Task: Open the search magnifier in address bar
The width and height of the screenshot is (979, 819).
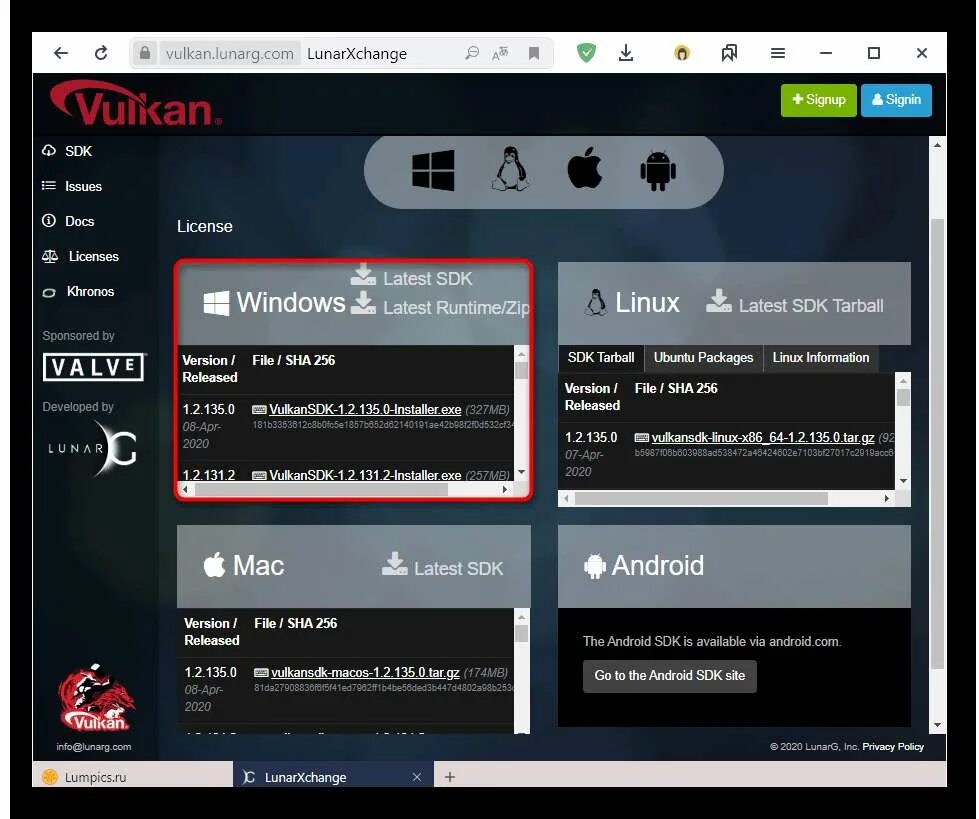Action: 472,53
